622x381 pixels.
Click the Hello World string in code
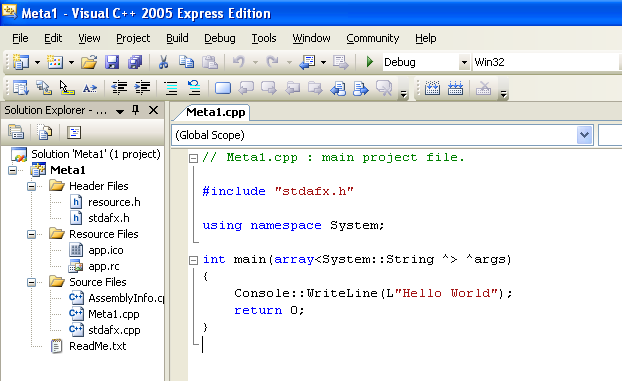pos(446,293)
